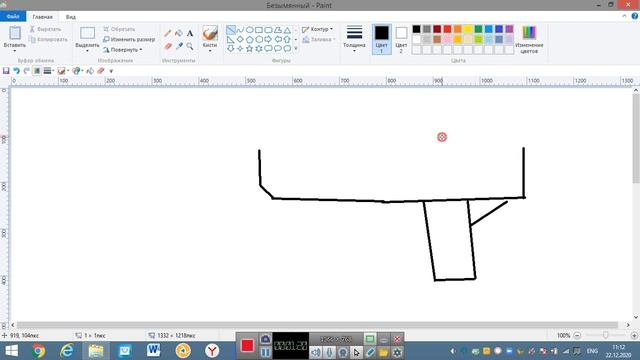
Task: Open Yandex Browser from the taskbar
Action: [x=212, y=351]
